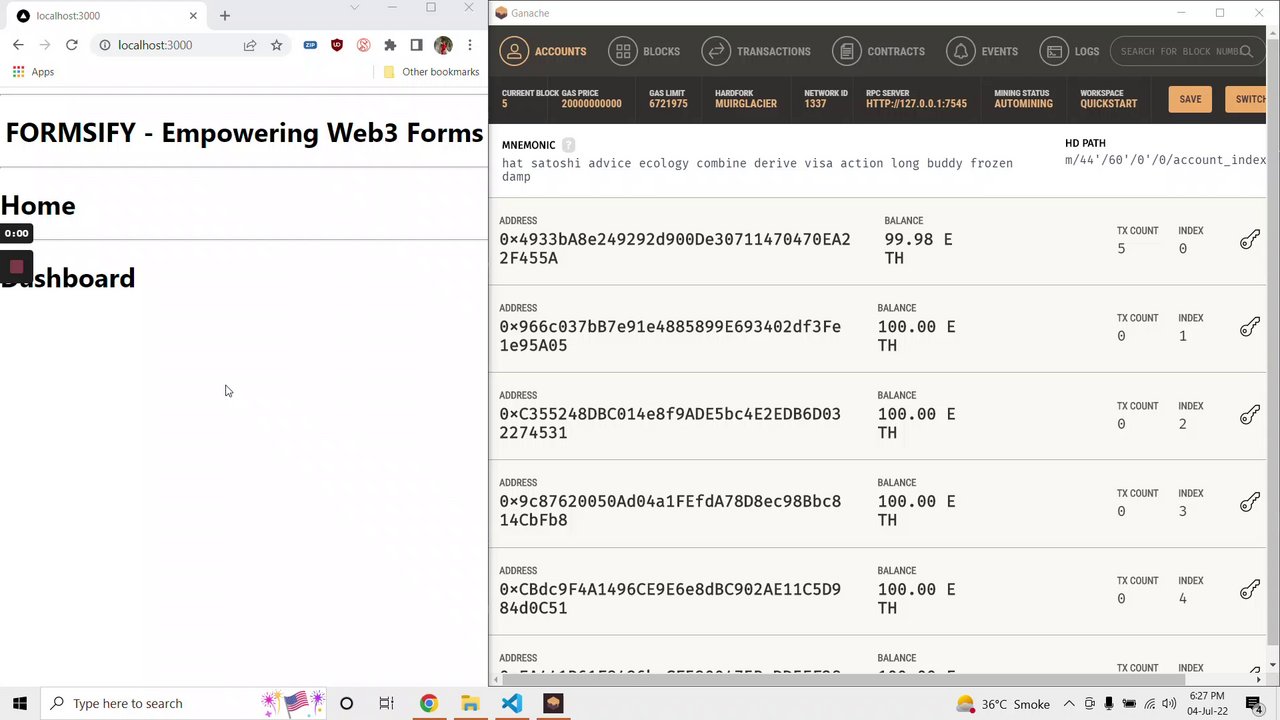
Task: Close the localhost:3000 tab
Action: pyautogui.click(x=194, y=16)
